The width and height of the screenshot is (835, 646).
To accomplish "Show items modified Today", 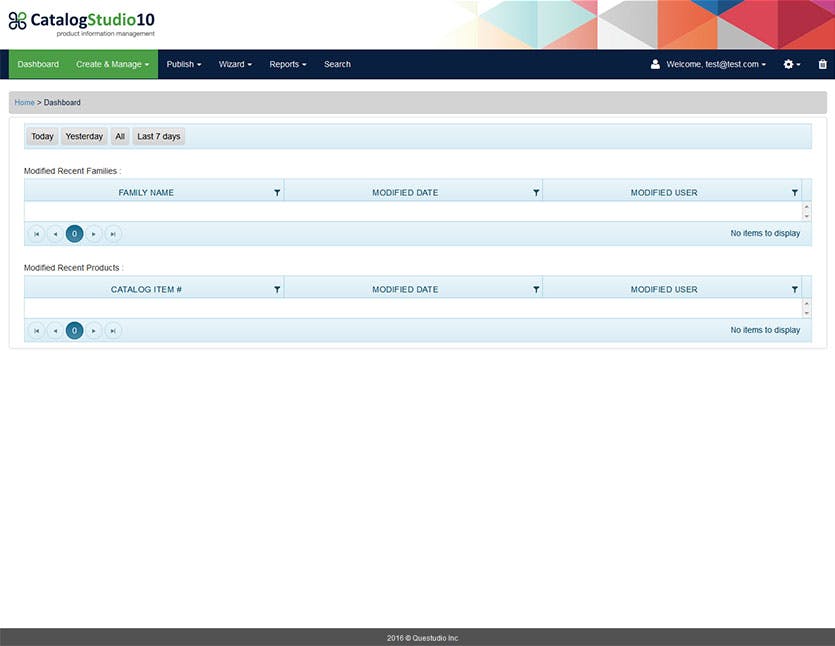I will [x=42, y=136].
